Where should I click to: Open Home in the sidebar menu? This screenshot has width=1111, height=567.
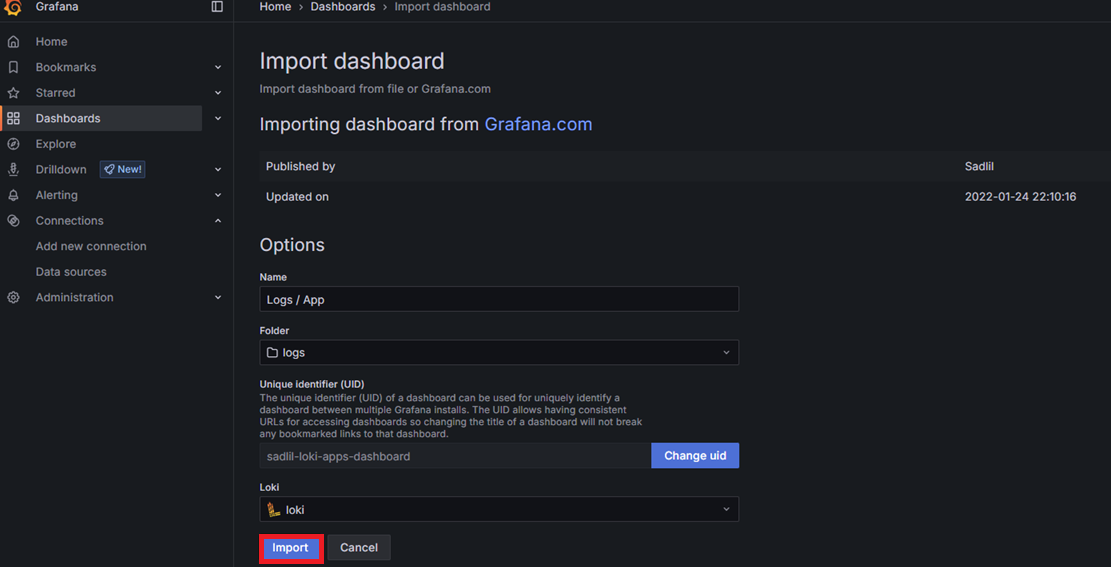52,42
